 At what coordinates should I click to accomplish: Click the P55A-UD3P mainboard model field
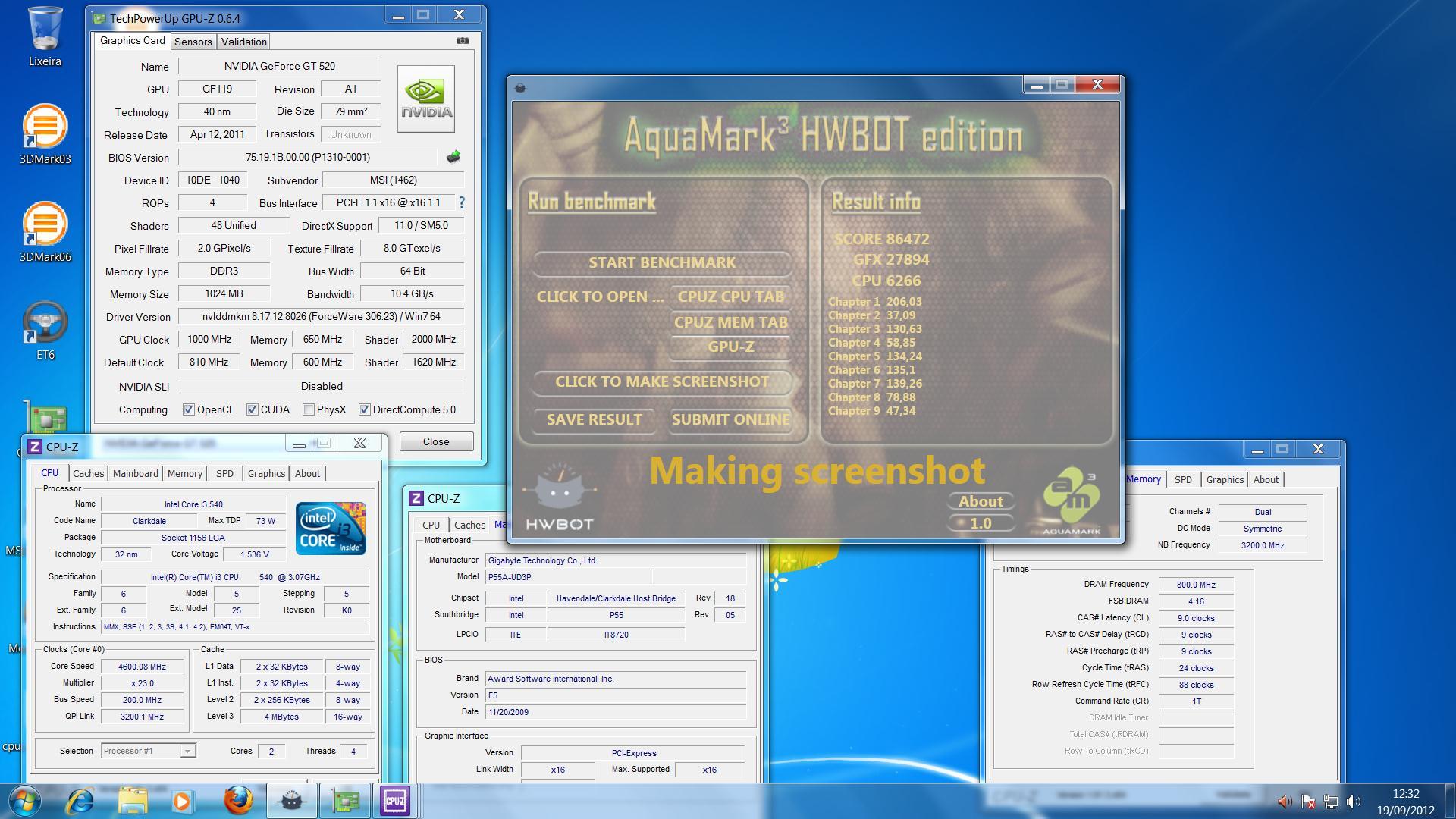(x=569, y=577)
